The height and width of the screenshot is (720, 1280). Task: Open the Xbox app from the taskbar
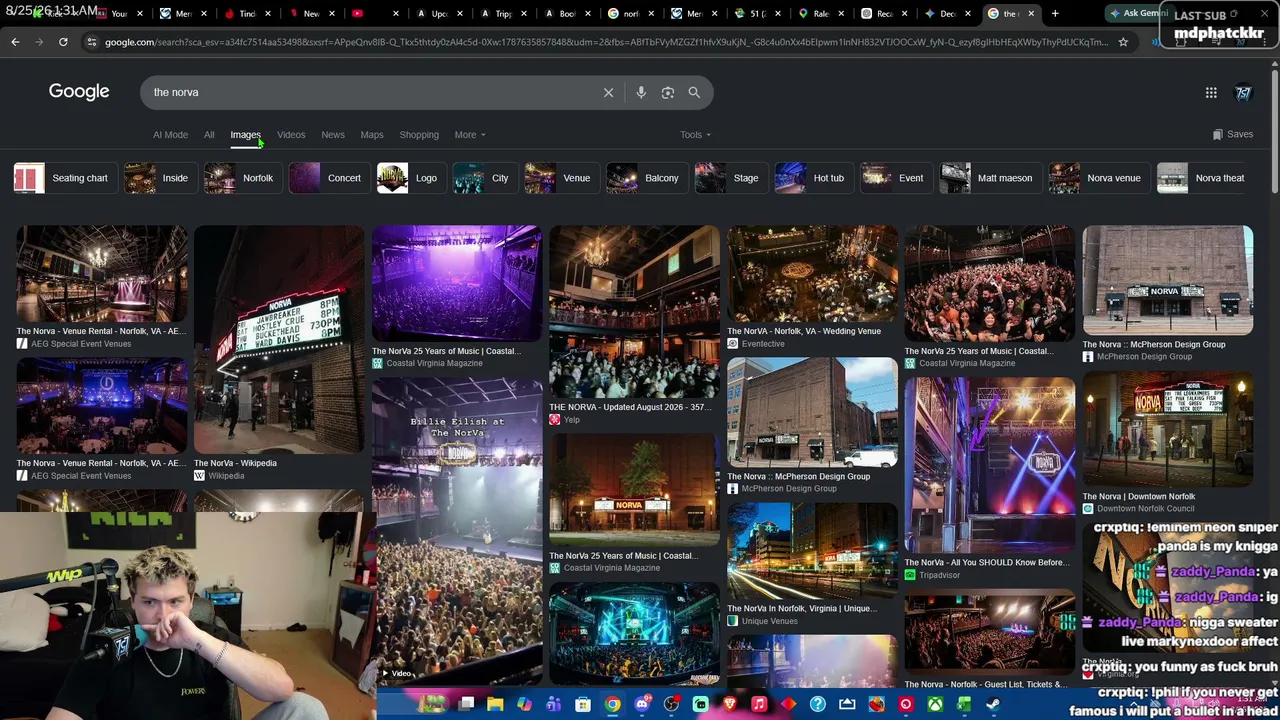click(x=935, y=704)
